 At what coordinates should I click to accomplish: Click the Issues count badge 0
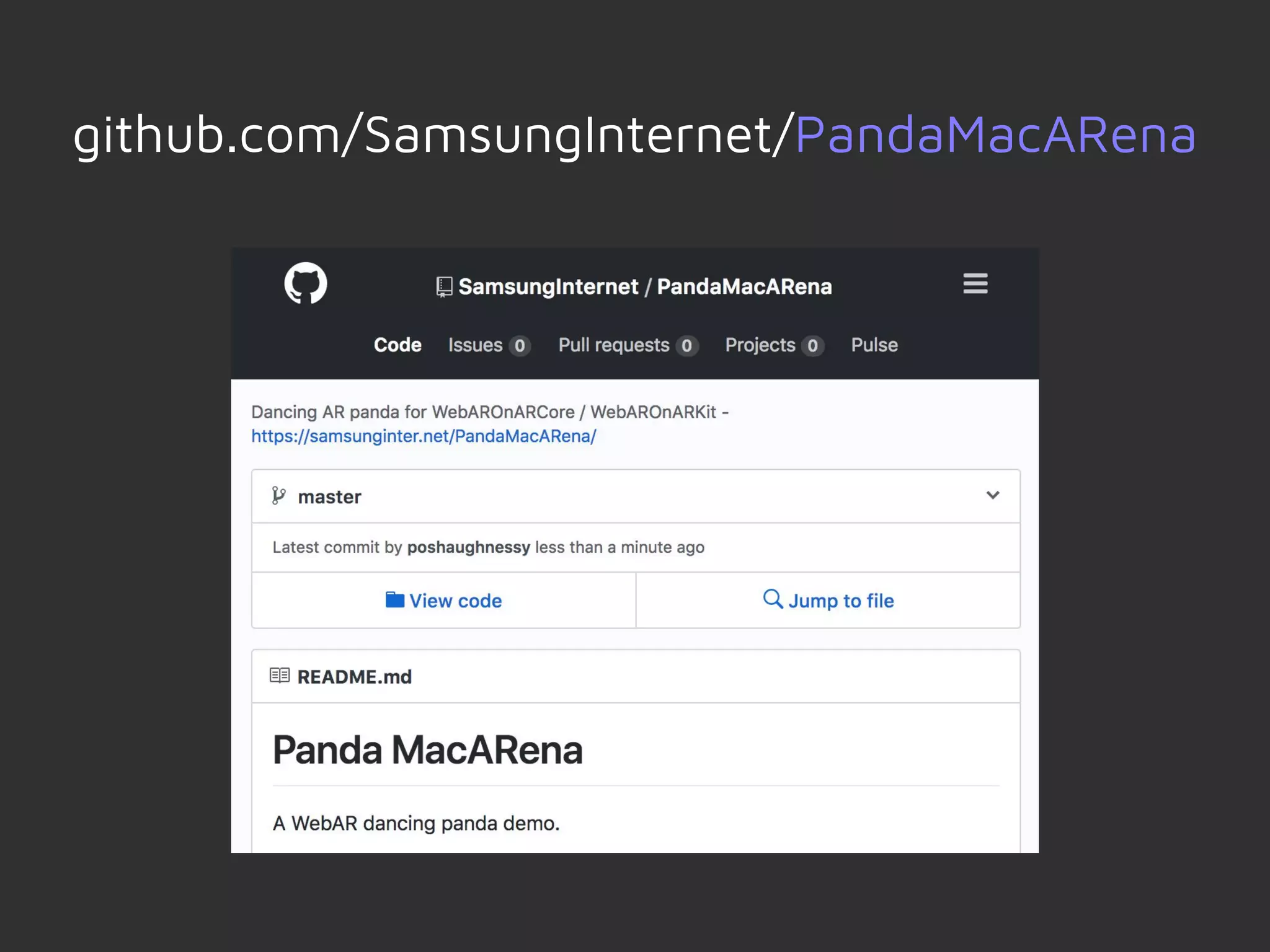pyautogui.click(x=520, y=346)
